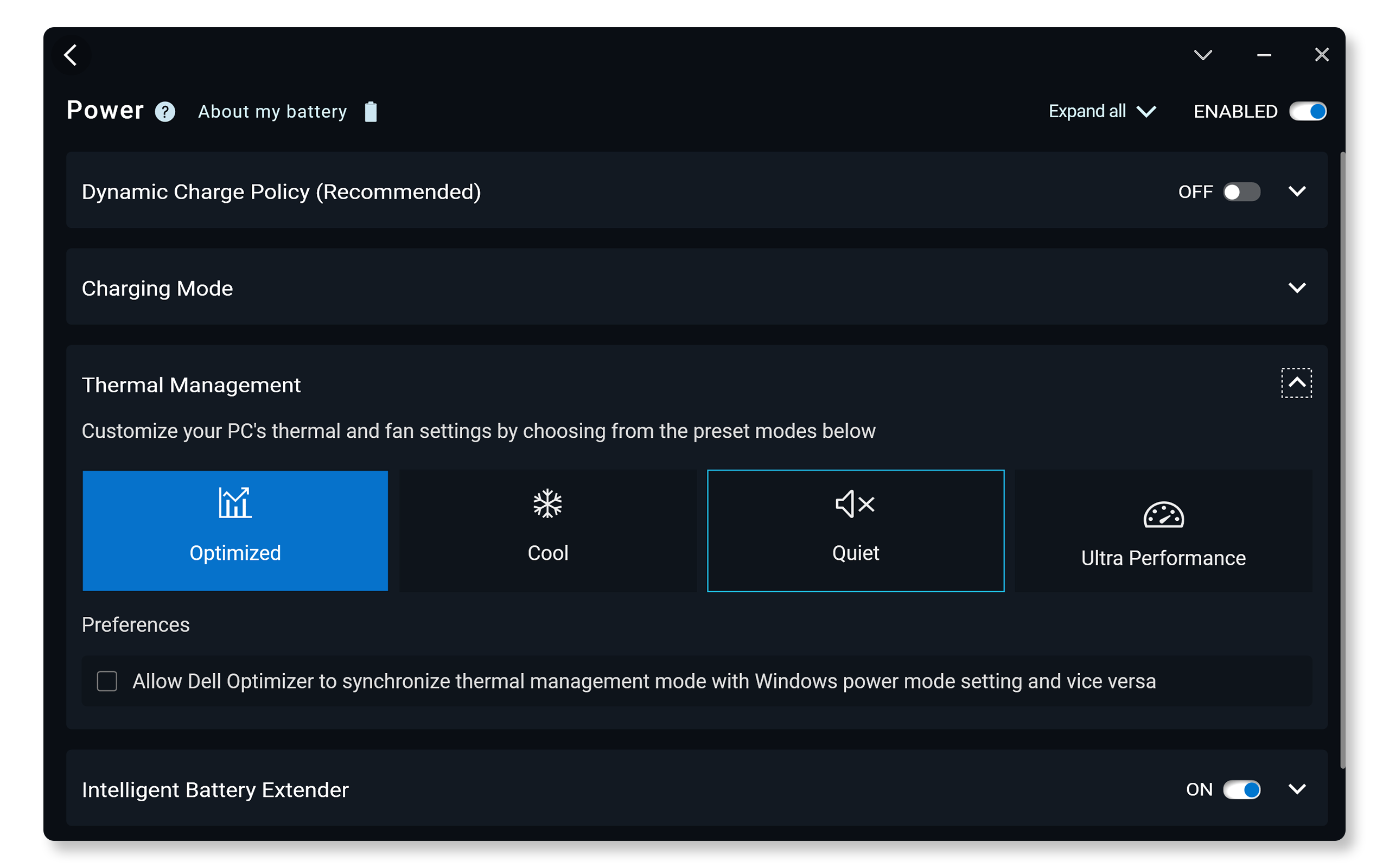The image size is (1389, 868).
Task: Click the back arrow navigation icon
Action: point(73,55)
